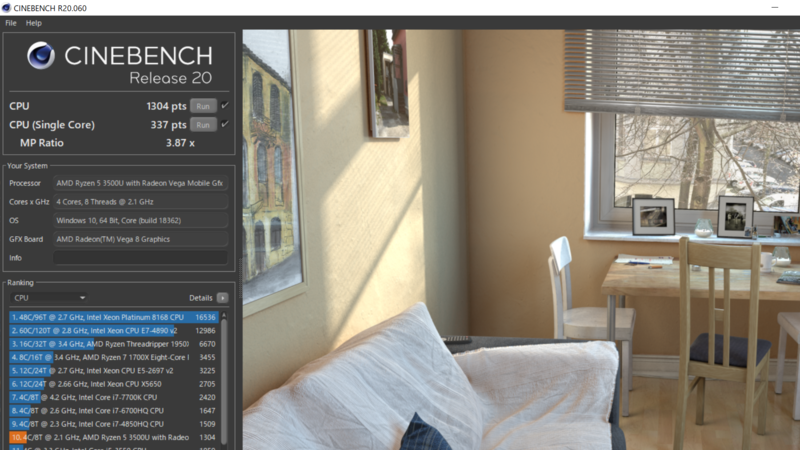
Task: Click the 1304 pts CPU score
Action: pyautogui.click(x=166, y=106)
